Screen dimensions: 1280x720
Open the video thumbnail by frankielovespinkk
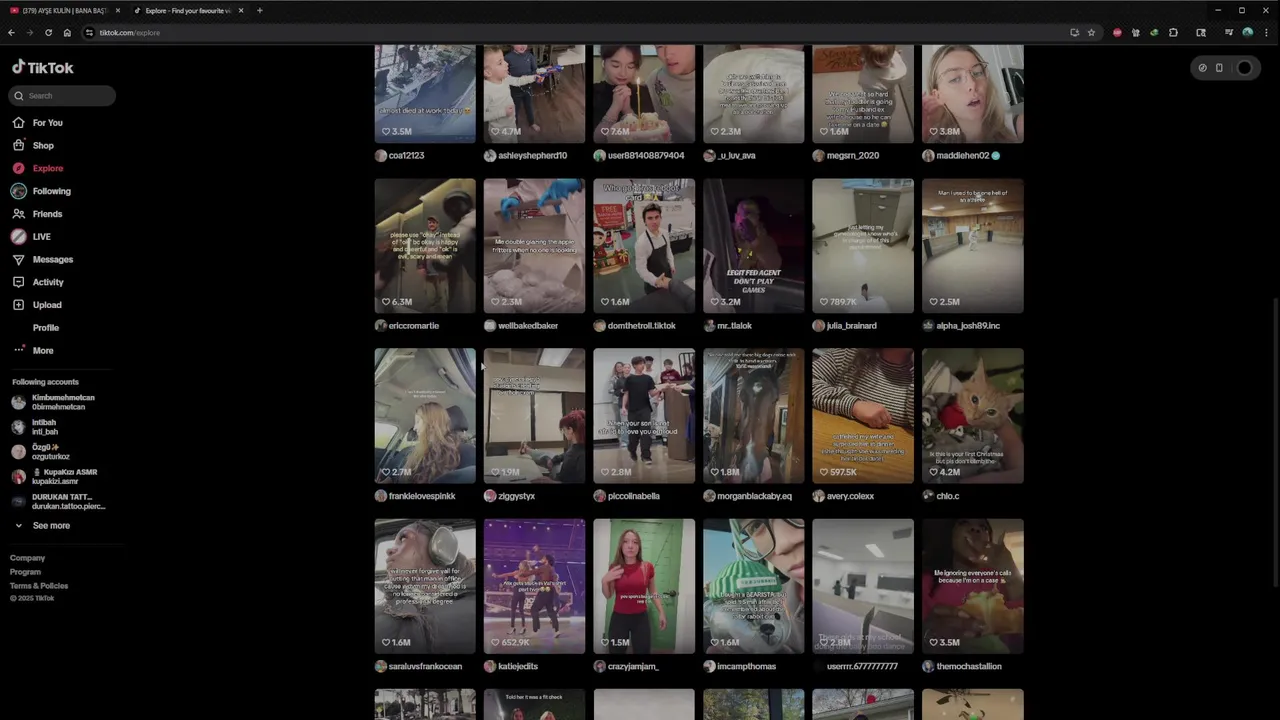[425, 416]
